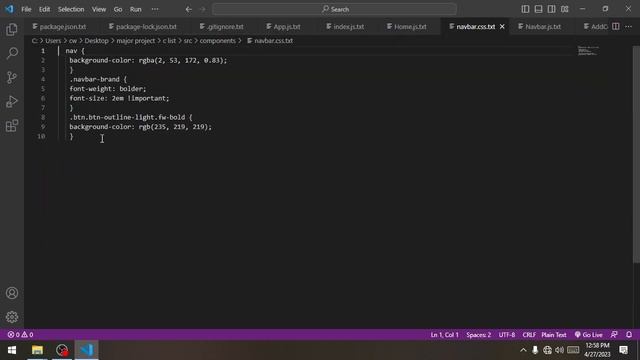Change encoding via UTF-8
640x360 pixels.
(x=507, y=335)
